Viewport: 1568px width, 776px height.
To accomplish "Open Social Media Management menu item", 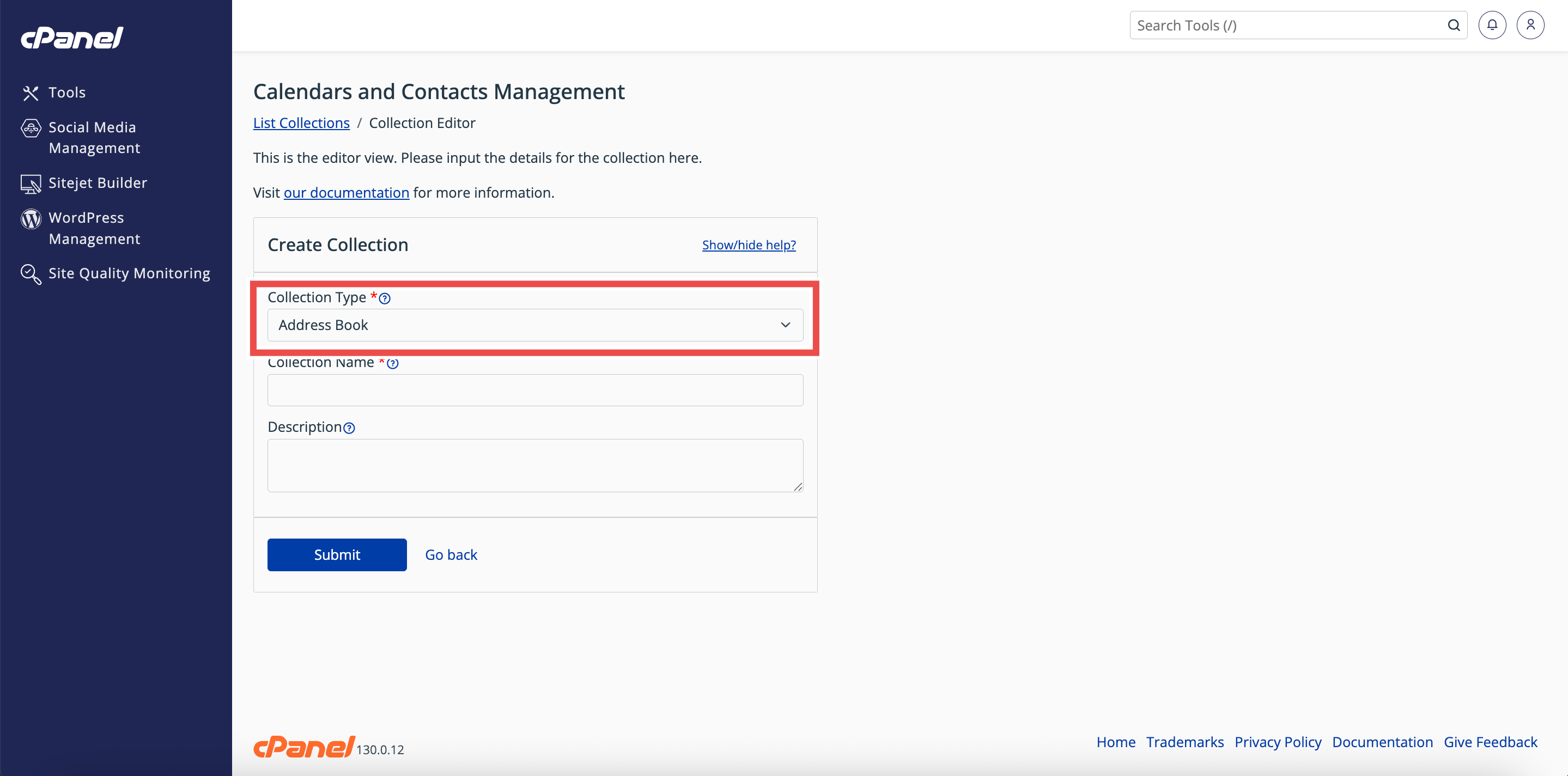I will click(94, 138).
